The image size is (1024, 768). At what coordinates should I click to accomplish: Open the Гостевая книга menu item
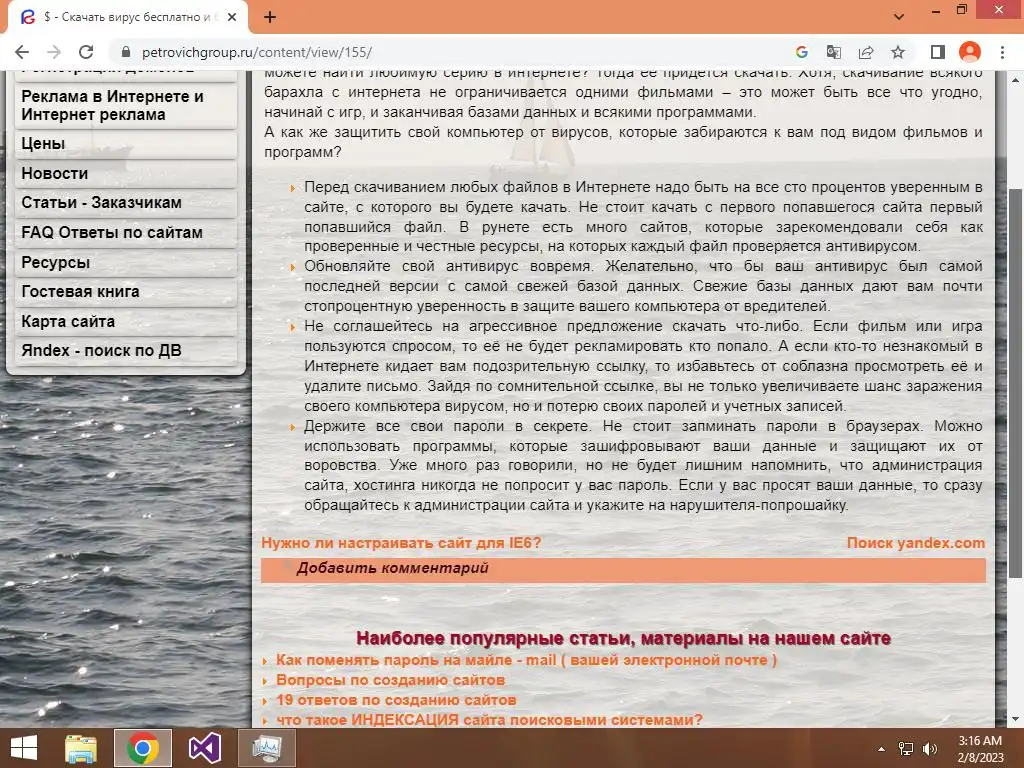[125, 291]
